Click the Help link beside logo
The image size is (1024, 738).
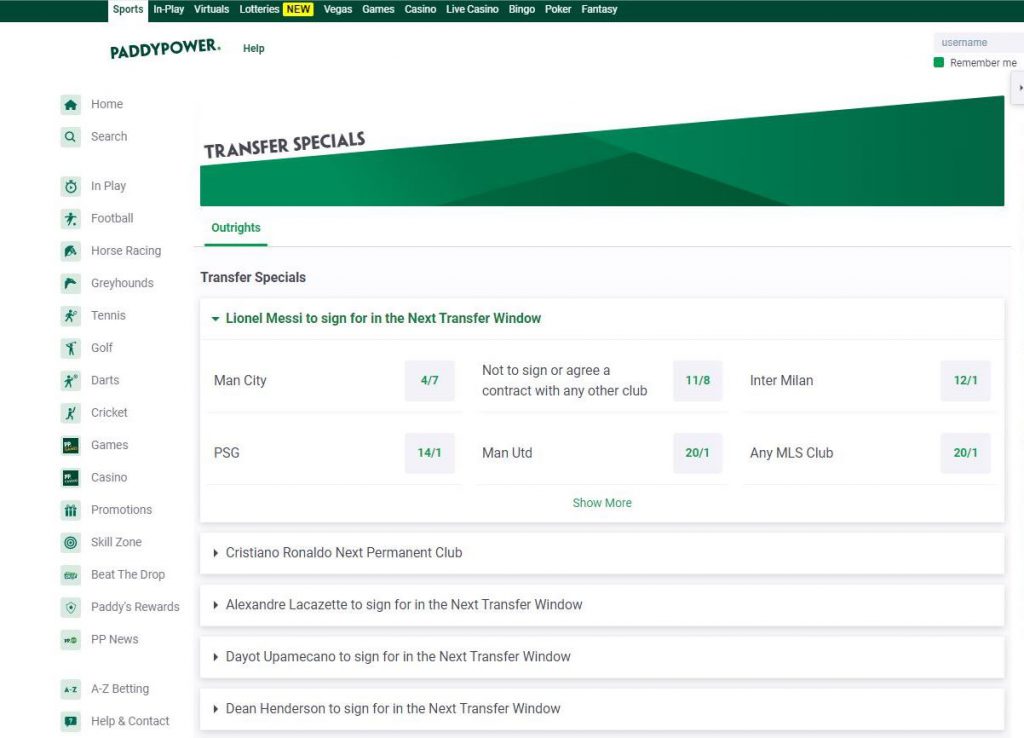253,48
